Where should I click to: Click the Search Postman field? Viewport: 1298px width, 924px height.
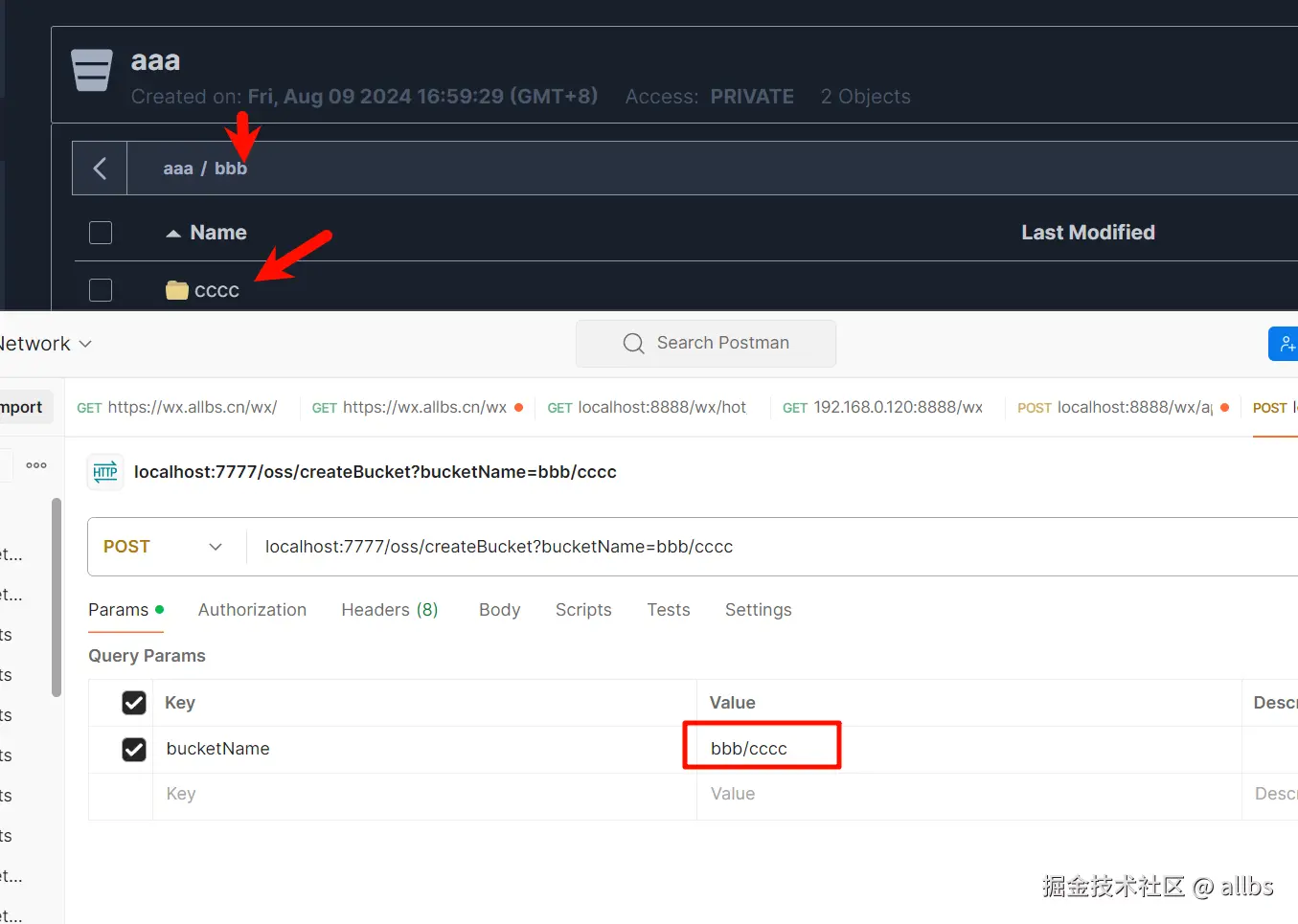click(706, 344)
